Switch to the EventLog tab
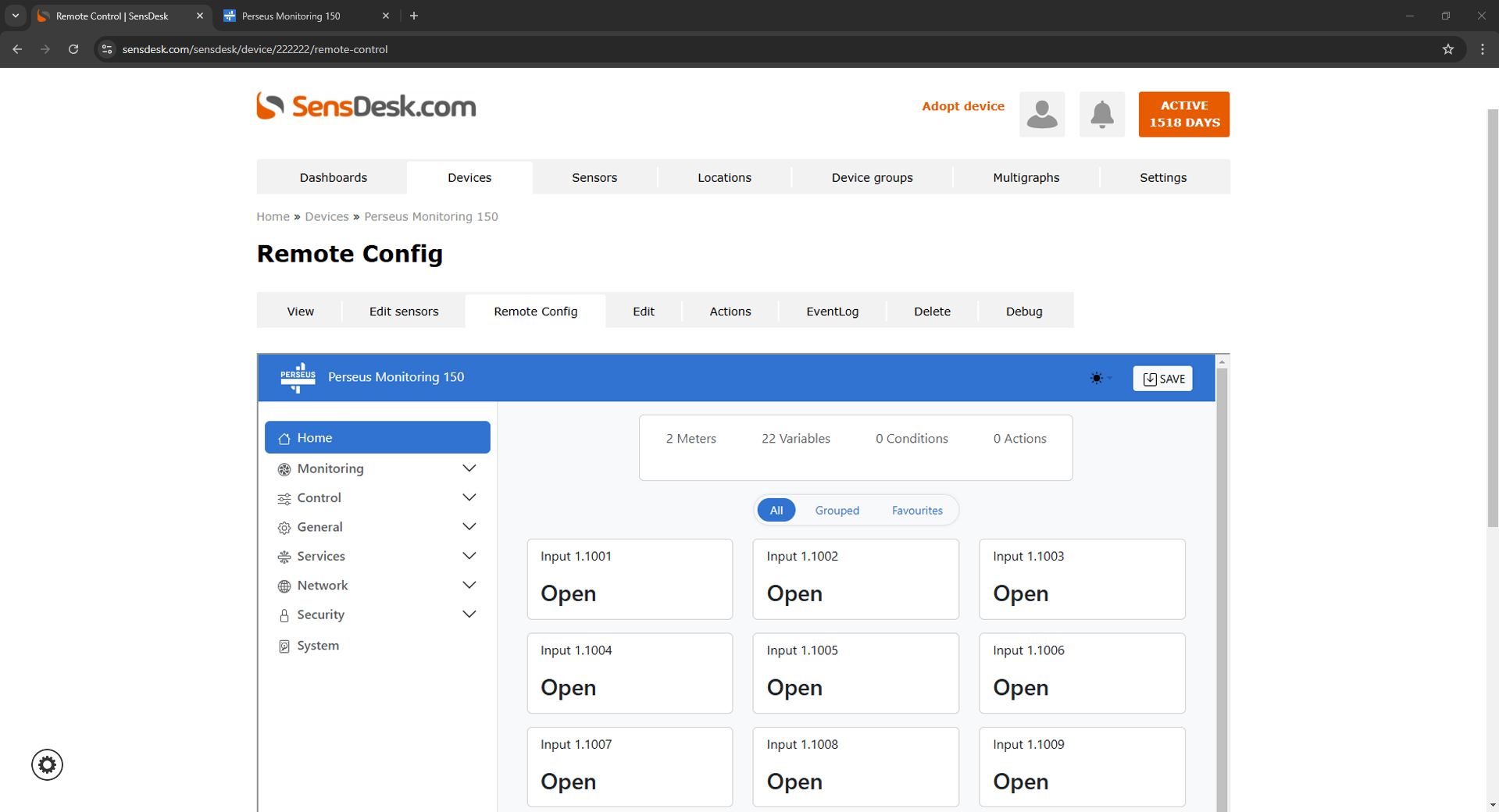 coord(832,312)
